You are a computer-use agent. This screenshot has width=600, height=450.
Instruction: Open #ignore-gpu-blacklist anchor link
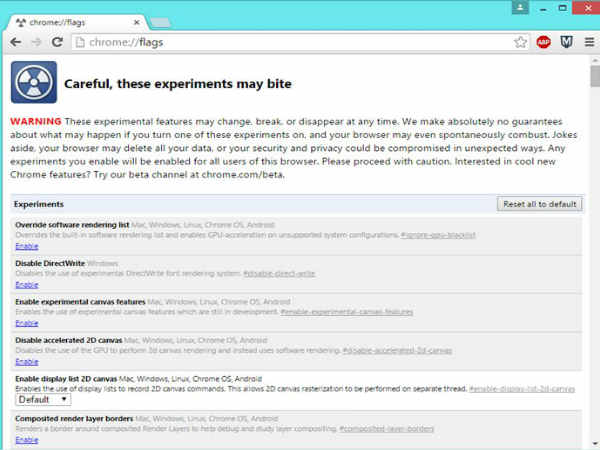pos(438,235)
